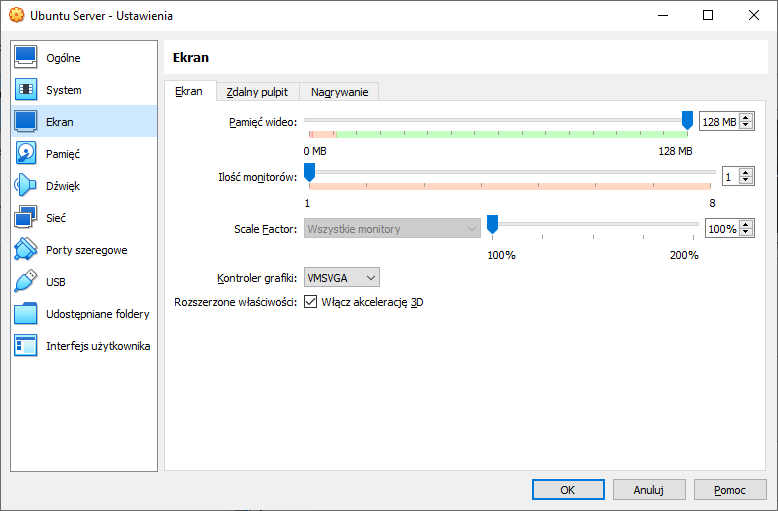Click the USB connector icon
778x511 pixels.
click(26, 282)
